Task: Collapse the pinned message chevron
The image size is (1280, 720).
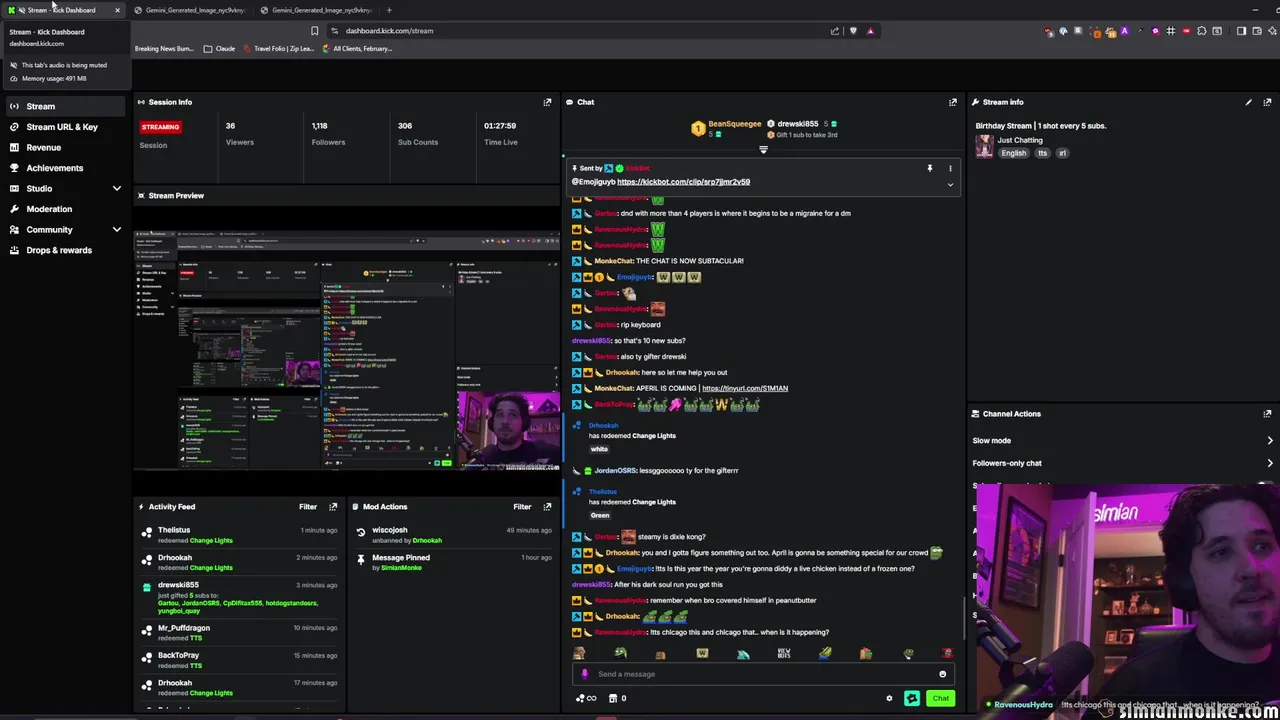Action: [950, 184]
